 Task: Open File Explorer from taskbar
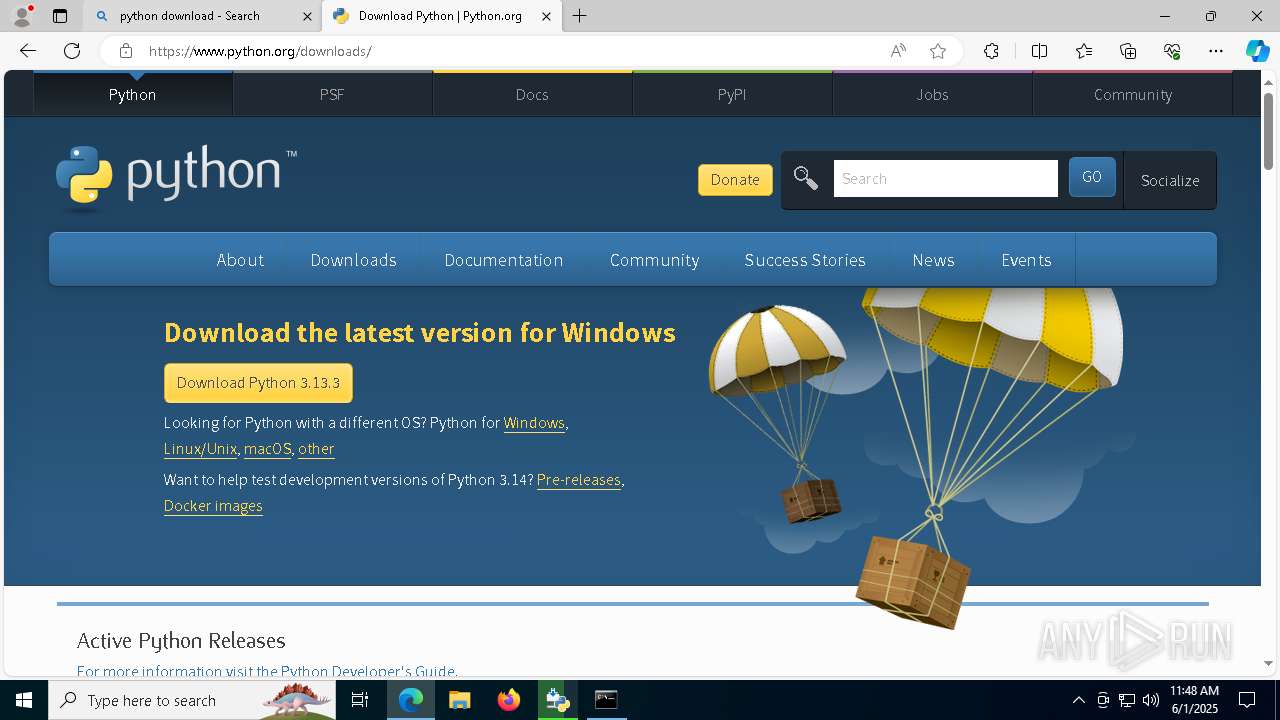(459, 700)
